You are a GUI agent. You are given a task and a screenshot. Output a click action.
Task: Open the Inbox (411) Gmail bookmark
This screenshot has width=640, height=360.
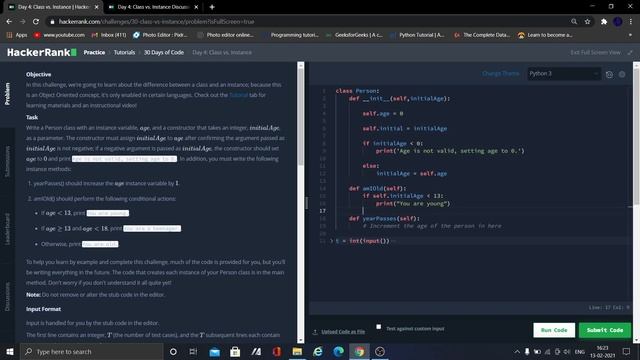(109, 35)
